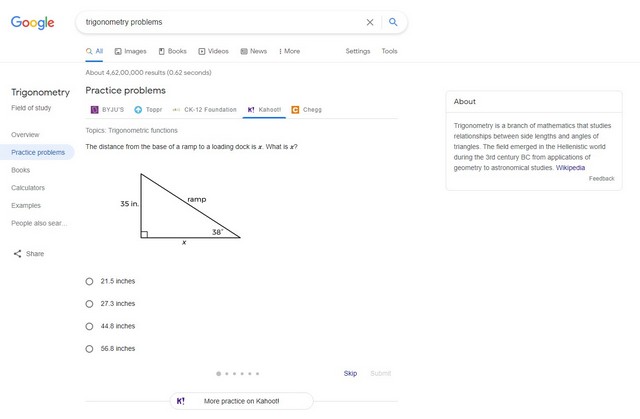Image resolution: width=640 pixels, height=419 pixels.
Task: Choose the 27.3 inches radio button
Action: pyautogui.click(x=89, y=304)
